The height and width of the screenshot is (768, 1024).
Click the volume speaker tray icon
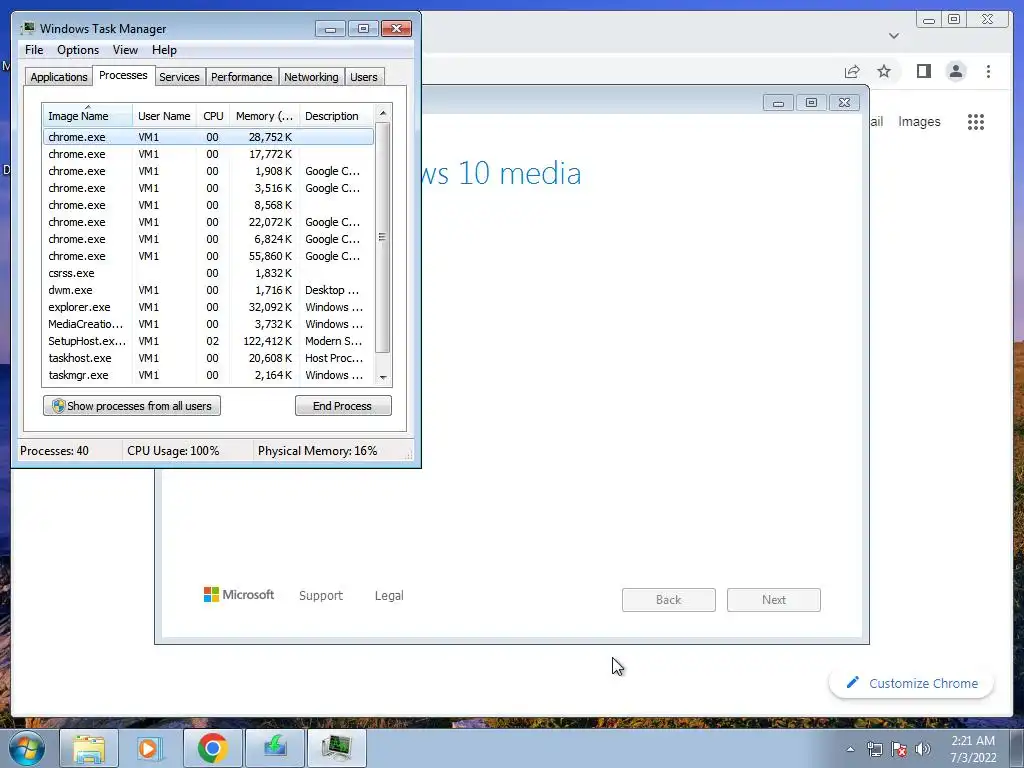[923, 749]
